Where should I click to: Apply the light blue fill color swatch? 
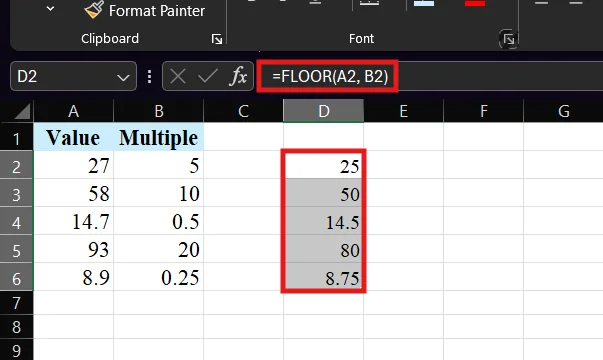(424, 3)
